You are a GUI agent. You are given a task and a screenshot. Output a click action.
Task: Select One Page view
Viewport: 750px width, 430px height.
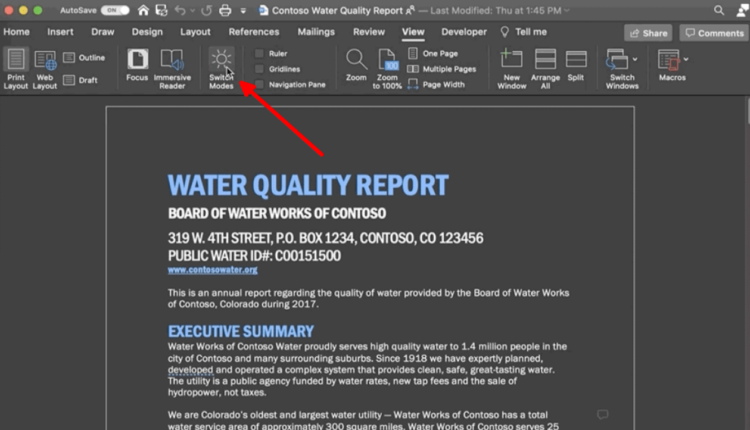433,54
